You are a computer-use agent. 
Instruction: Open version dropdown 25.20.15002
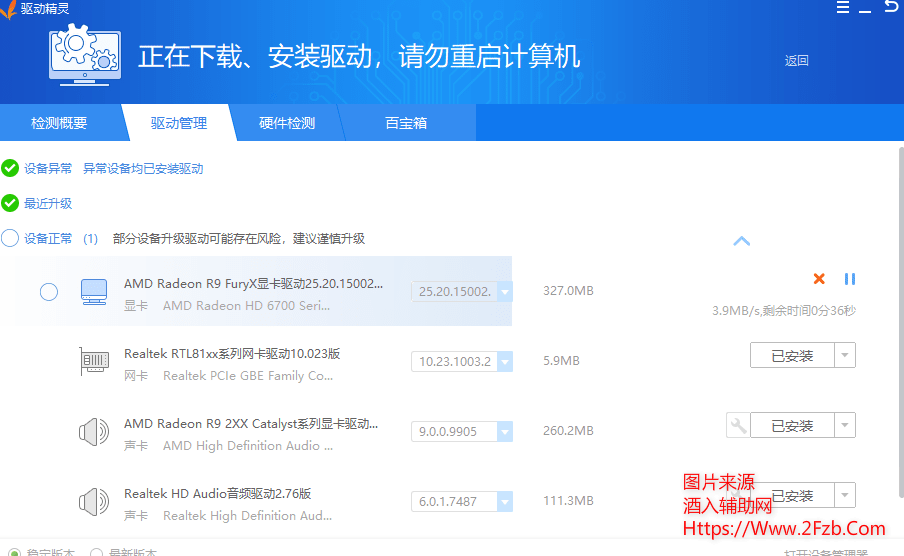tap(505, 292)
